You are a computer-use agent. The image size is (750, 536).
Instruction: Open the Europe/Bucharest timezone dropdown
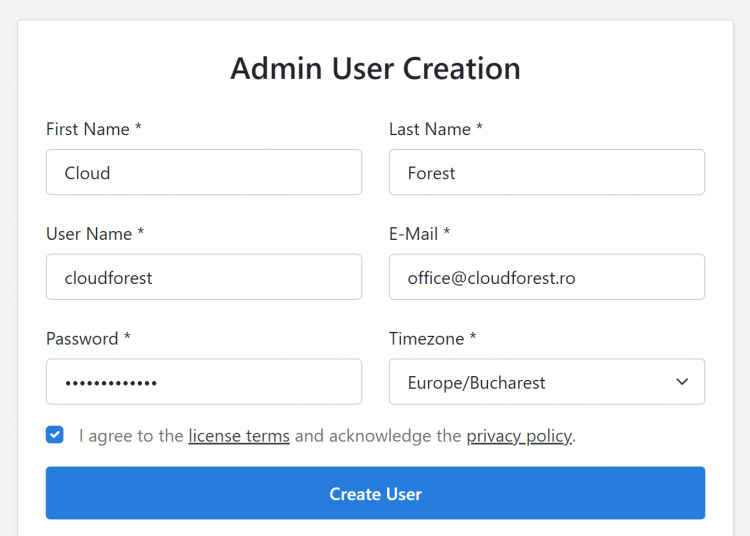[547, 382]
